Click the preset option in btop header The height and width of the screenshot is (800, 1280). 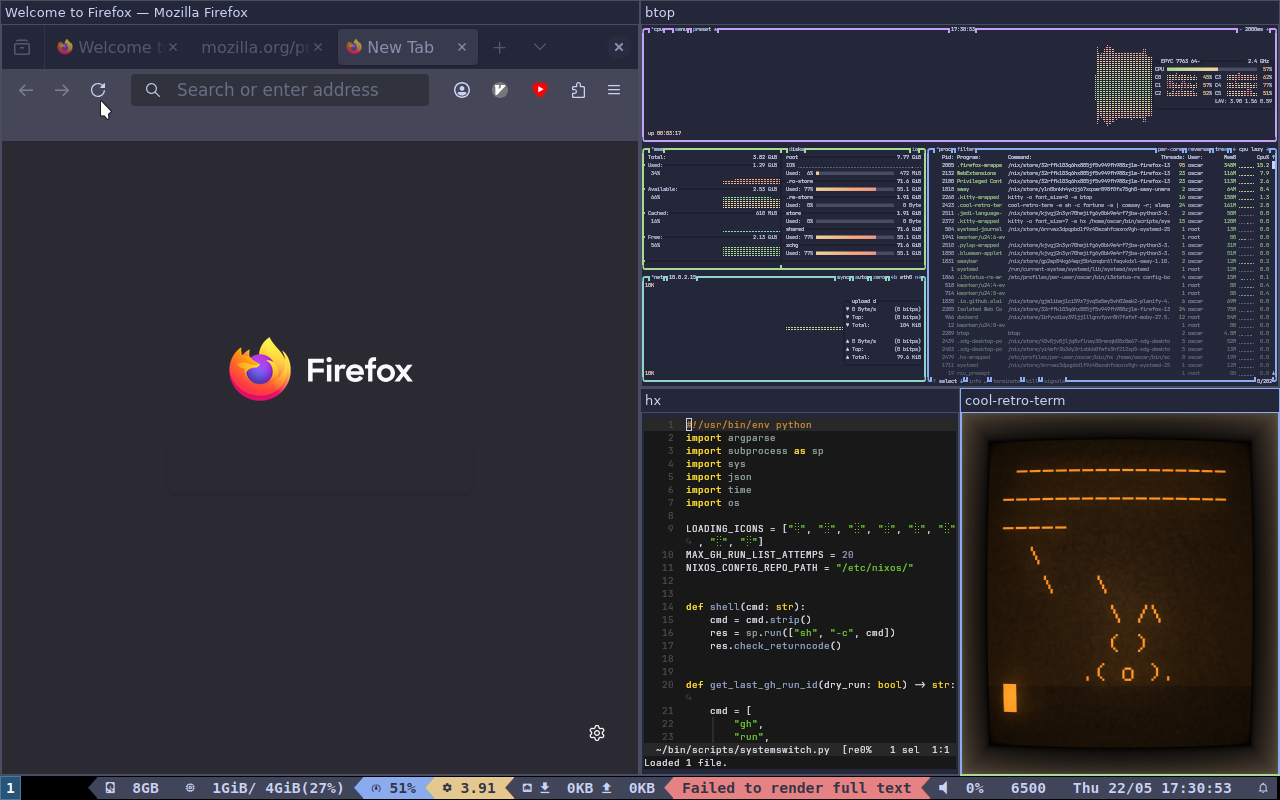pos(704,30)
